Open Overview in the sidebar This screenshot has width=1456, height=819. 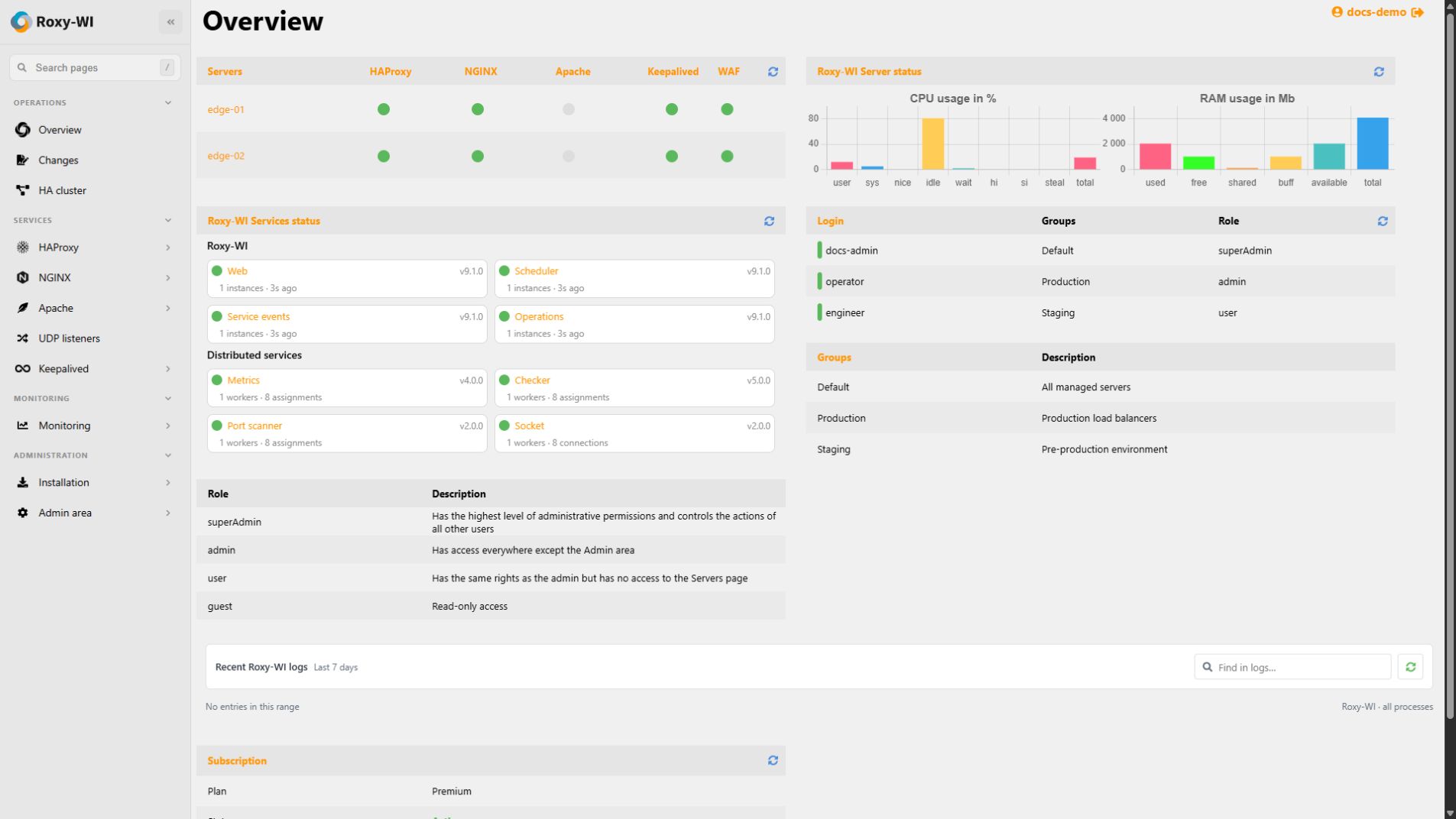point(60,130)
